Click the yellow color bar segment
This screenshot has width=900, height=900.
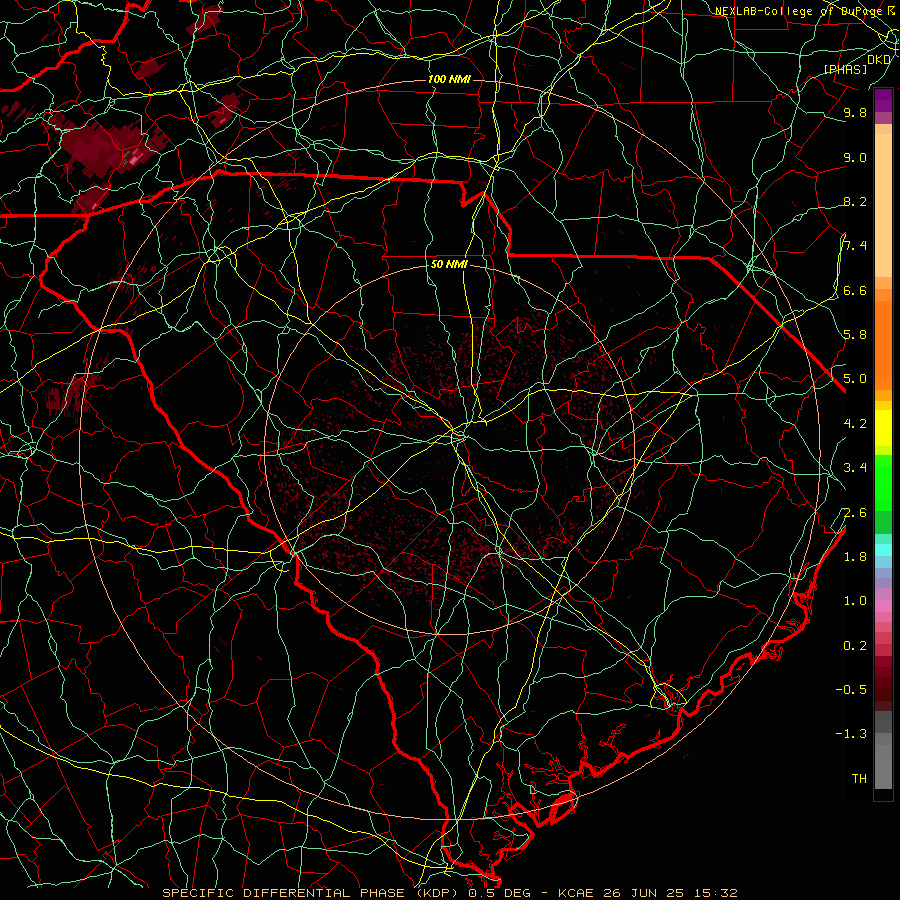(x=883, y=428)
